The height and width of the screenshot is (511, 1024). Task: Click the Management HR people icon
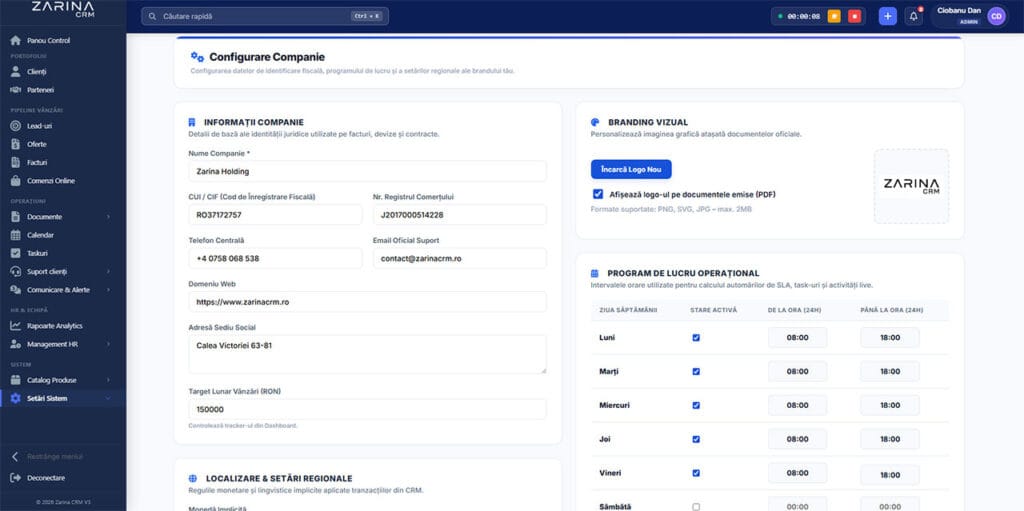click(x=16, y=344)
